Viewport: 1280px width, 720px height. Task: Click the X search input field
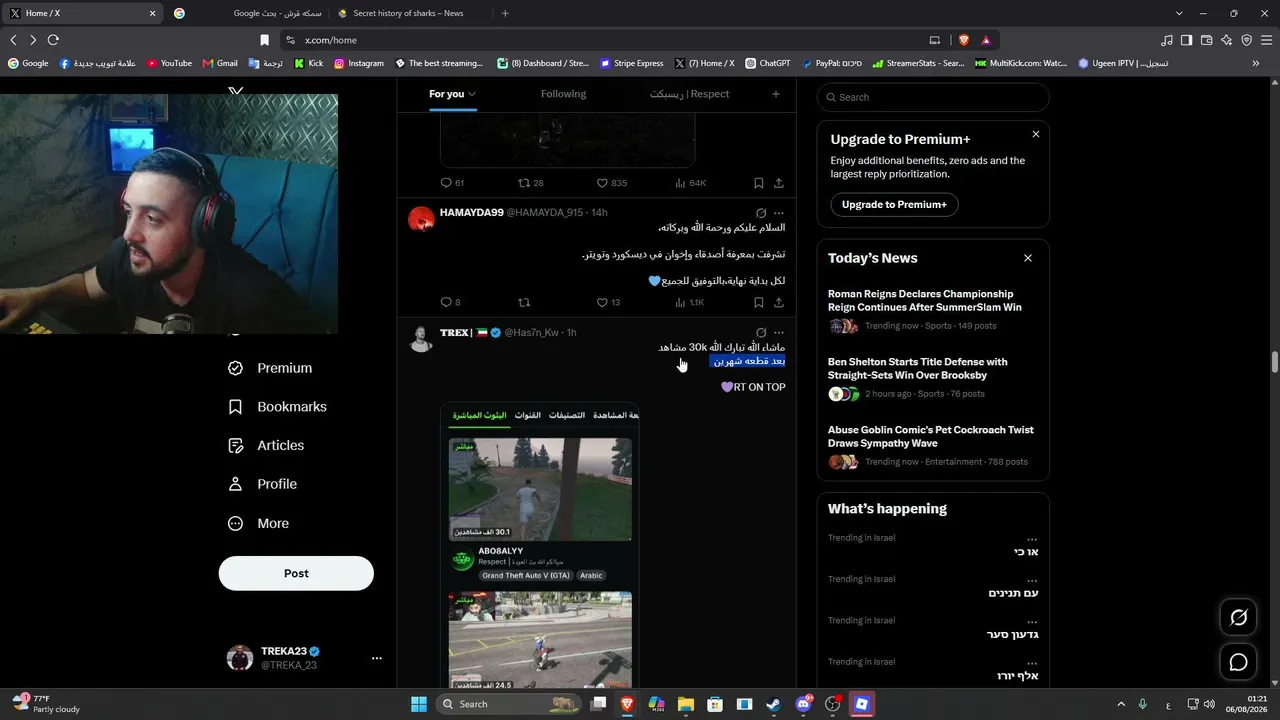(x=933, y=97)
